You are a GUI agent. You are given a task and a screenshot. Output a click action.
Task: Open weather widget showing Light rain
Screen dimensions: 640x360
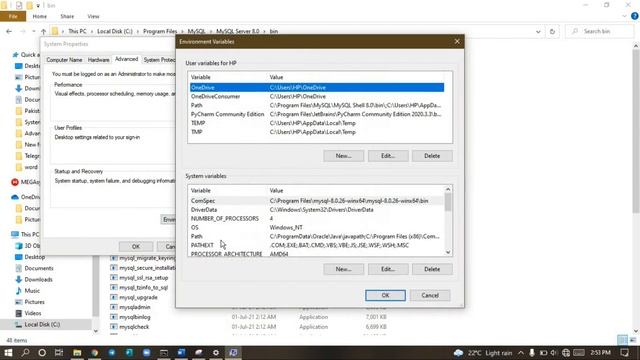point(482,353)
